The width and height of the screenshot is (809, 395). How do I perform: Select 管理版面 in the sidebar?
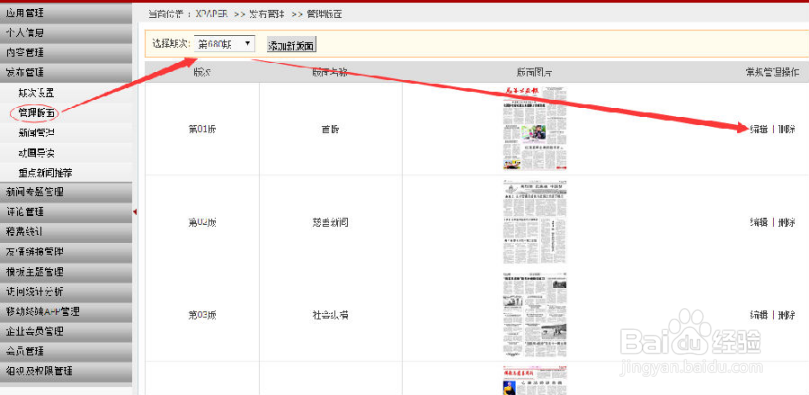[36, 112]
